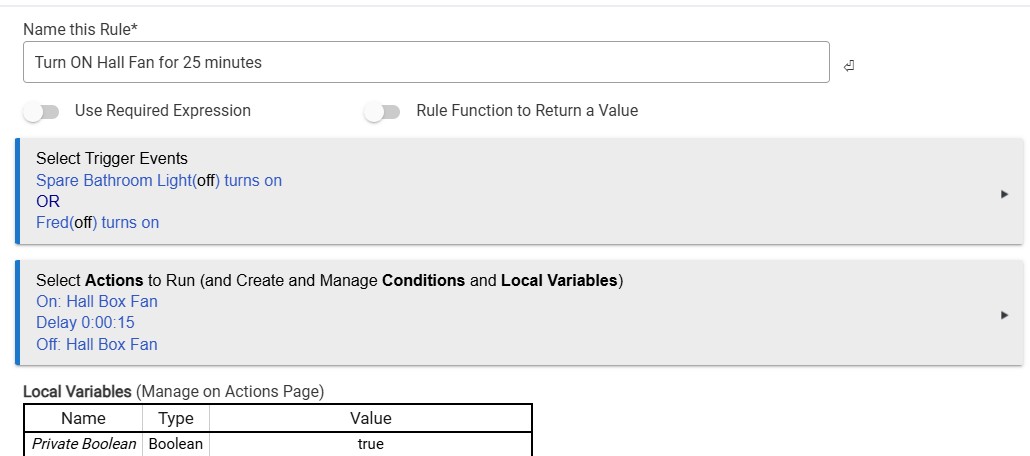Click the Boolean type cell
This screenshot has width=1030, height=456.
coord(176,444)
